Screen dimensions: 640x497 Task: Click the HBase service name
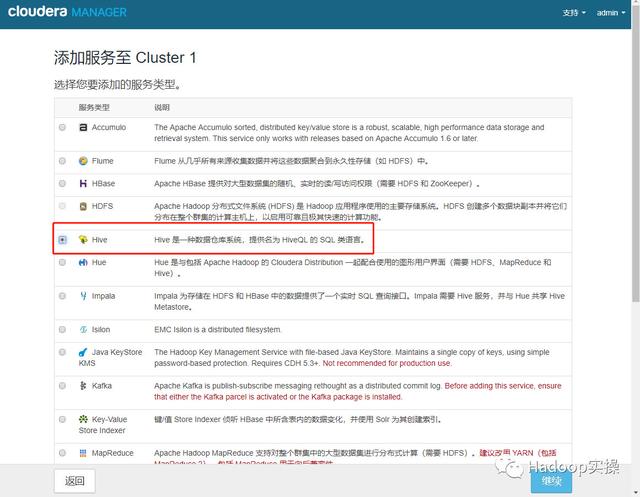point(103,184)
